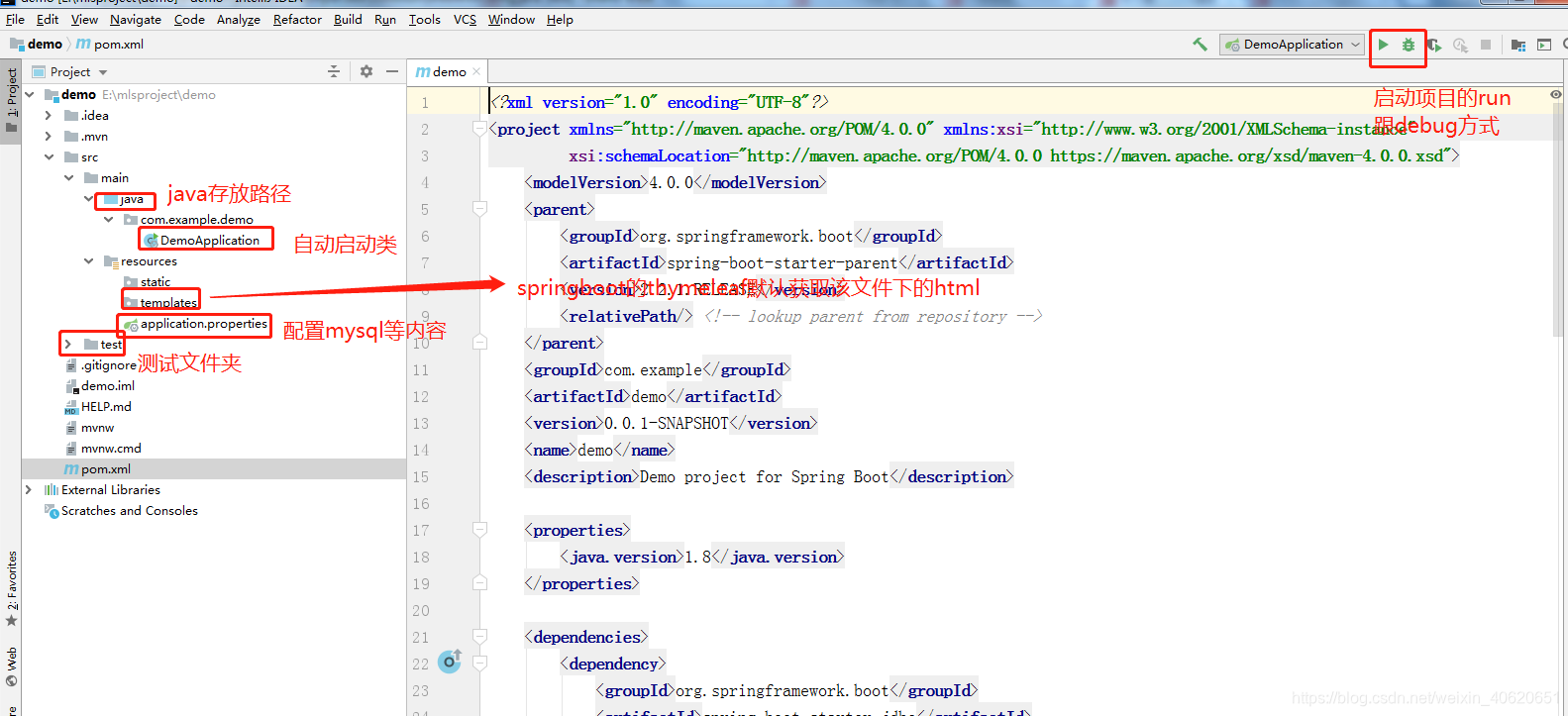Click pom.xml breadcrumb in navigation bar
Screen dimensions: 1568x716
[110, 45]
